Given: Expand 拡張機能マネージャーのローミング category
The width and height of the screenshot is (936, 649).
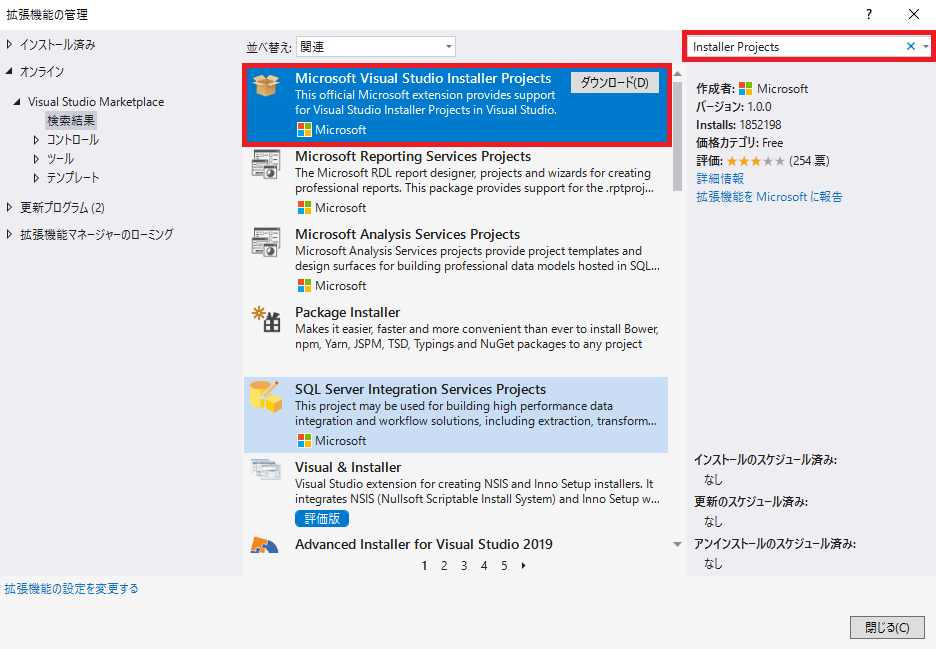Looking at the screenshot, I should coord(9,234).
